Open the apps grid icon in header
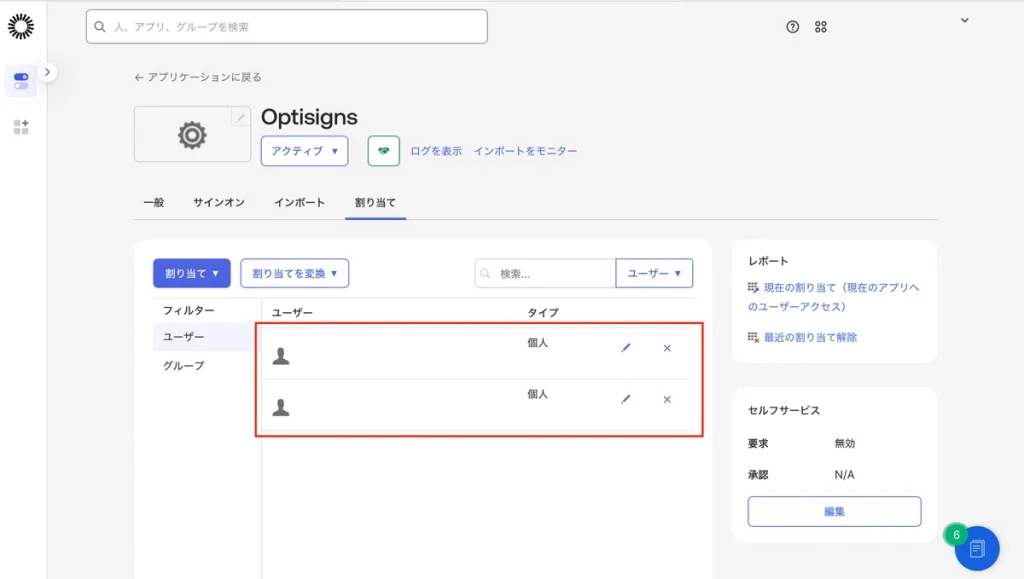Image resolution: width=1024 pixels, height=579 pixels. (x=821, y=27)
